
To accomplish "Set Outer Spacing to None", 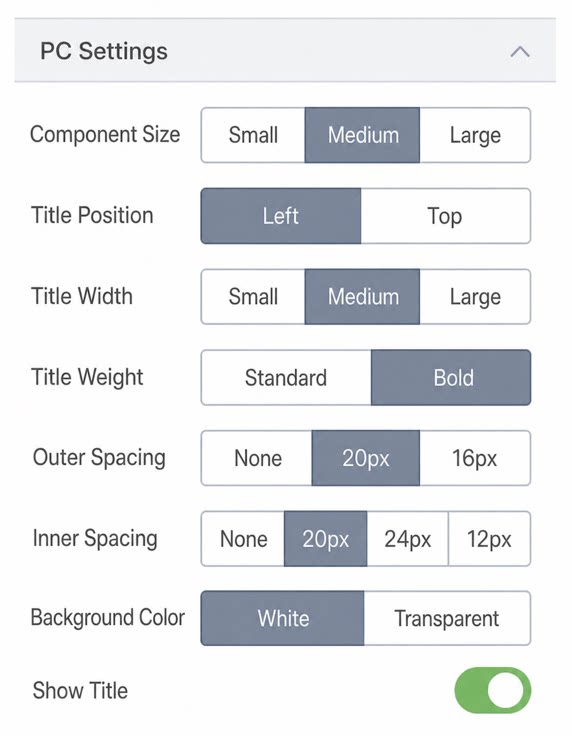I will (x=257, y=458).
